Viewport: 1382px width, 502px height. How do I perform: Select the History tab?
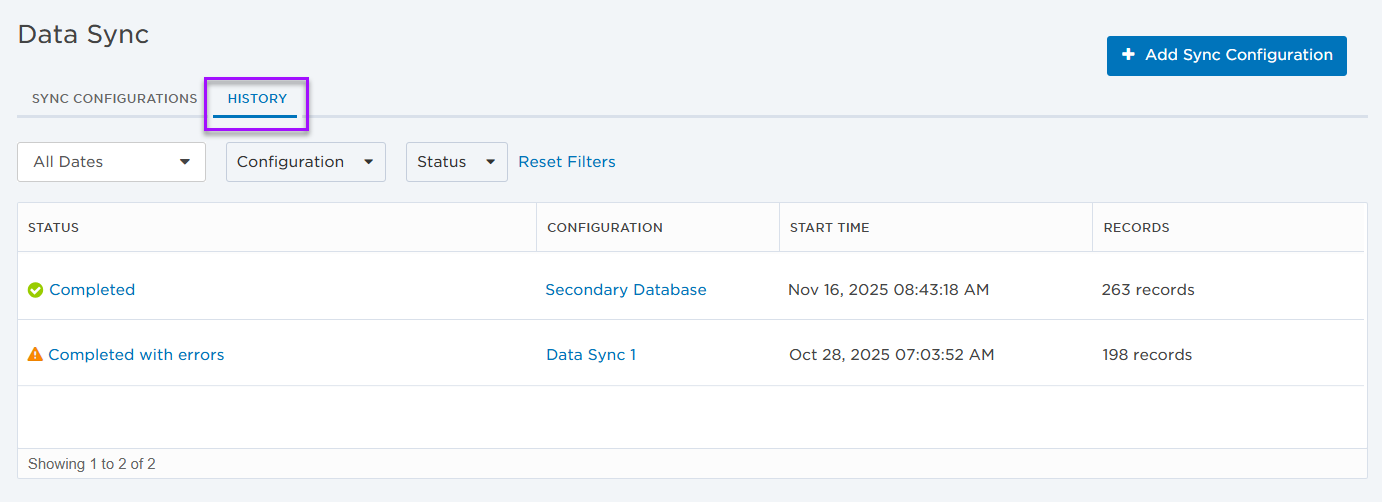(257, 99)
